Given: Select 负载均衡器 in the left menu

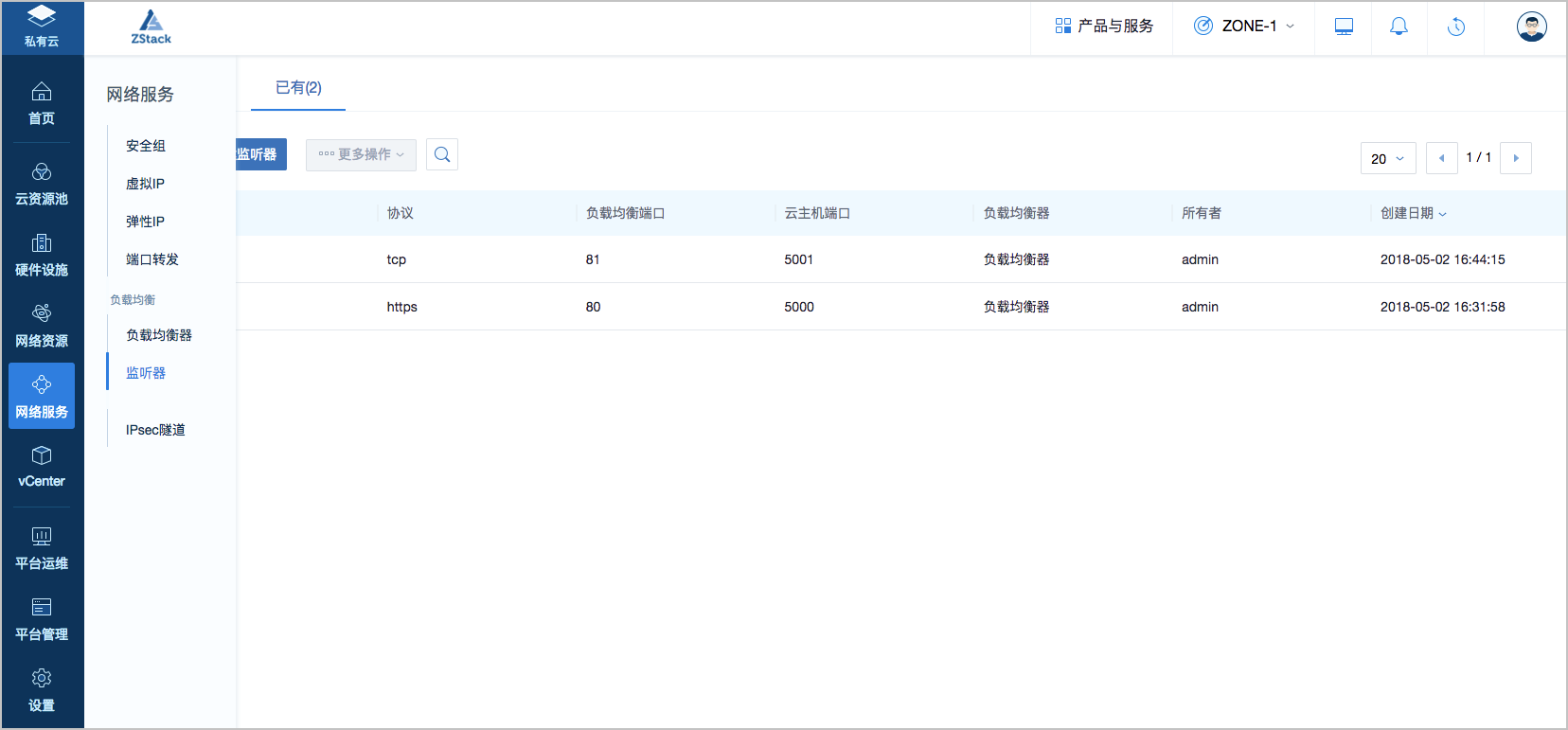Looking at the screenshot, I should 159,335.
